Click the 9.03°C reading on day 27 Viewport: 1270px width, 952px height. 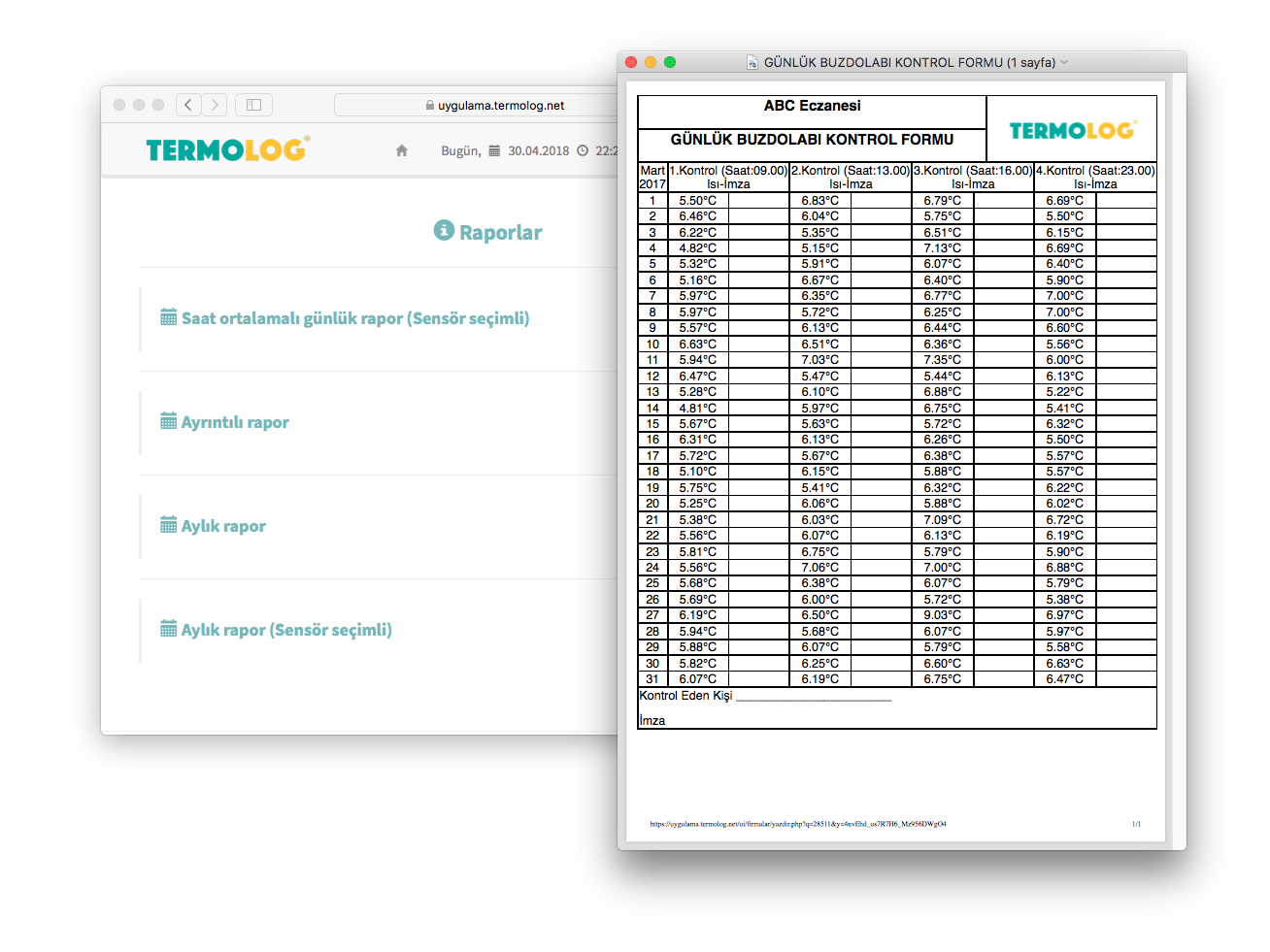pyautogui.click(x=943, y=615)
